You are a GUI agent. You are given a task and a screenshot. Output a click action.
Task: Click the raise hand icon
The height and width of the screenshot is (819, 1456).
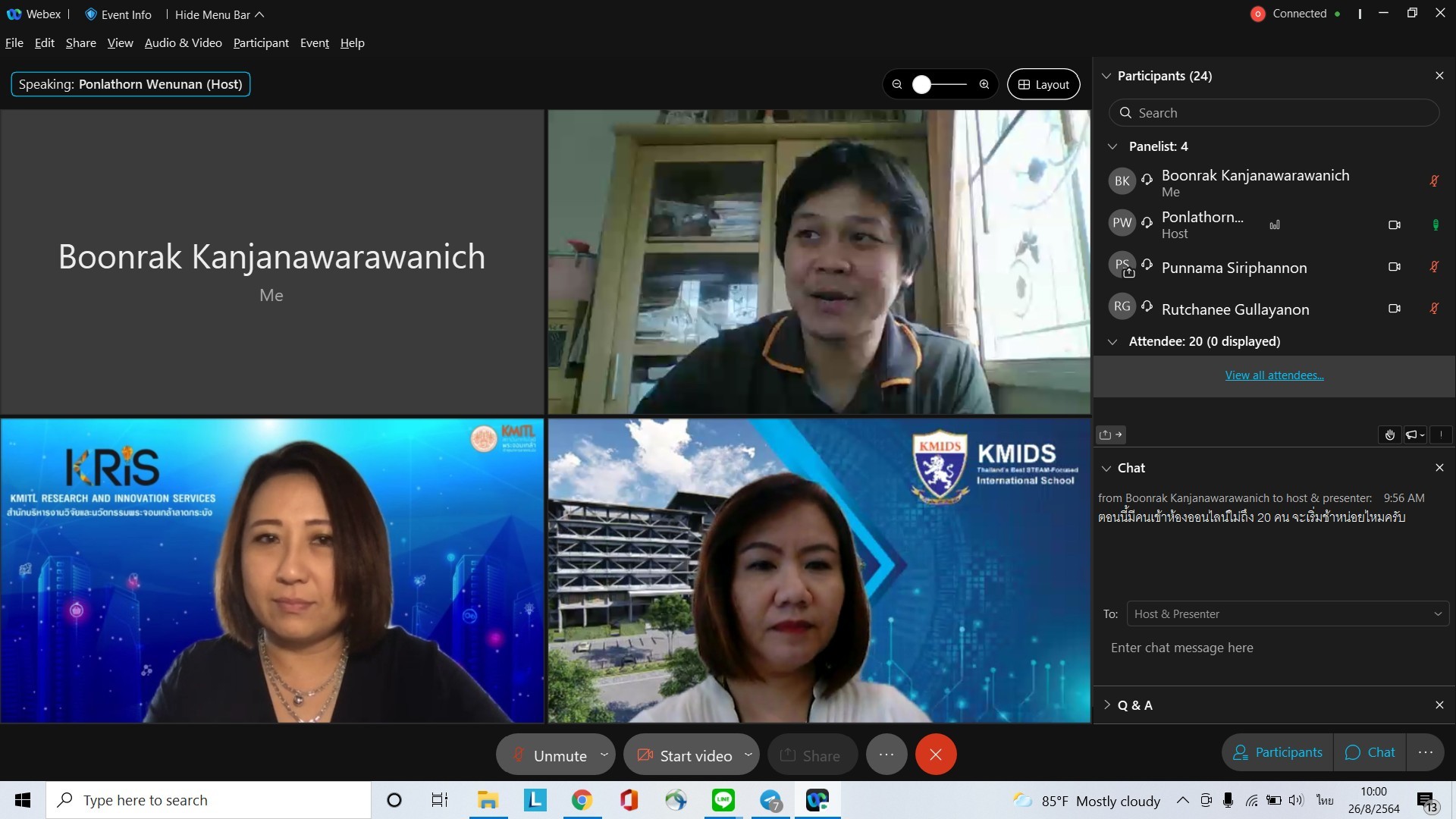1389,435
